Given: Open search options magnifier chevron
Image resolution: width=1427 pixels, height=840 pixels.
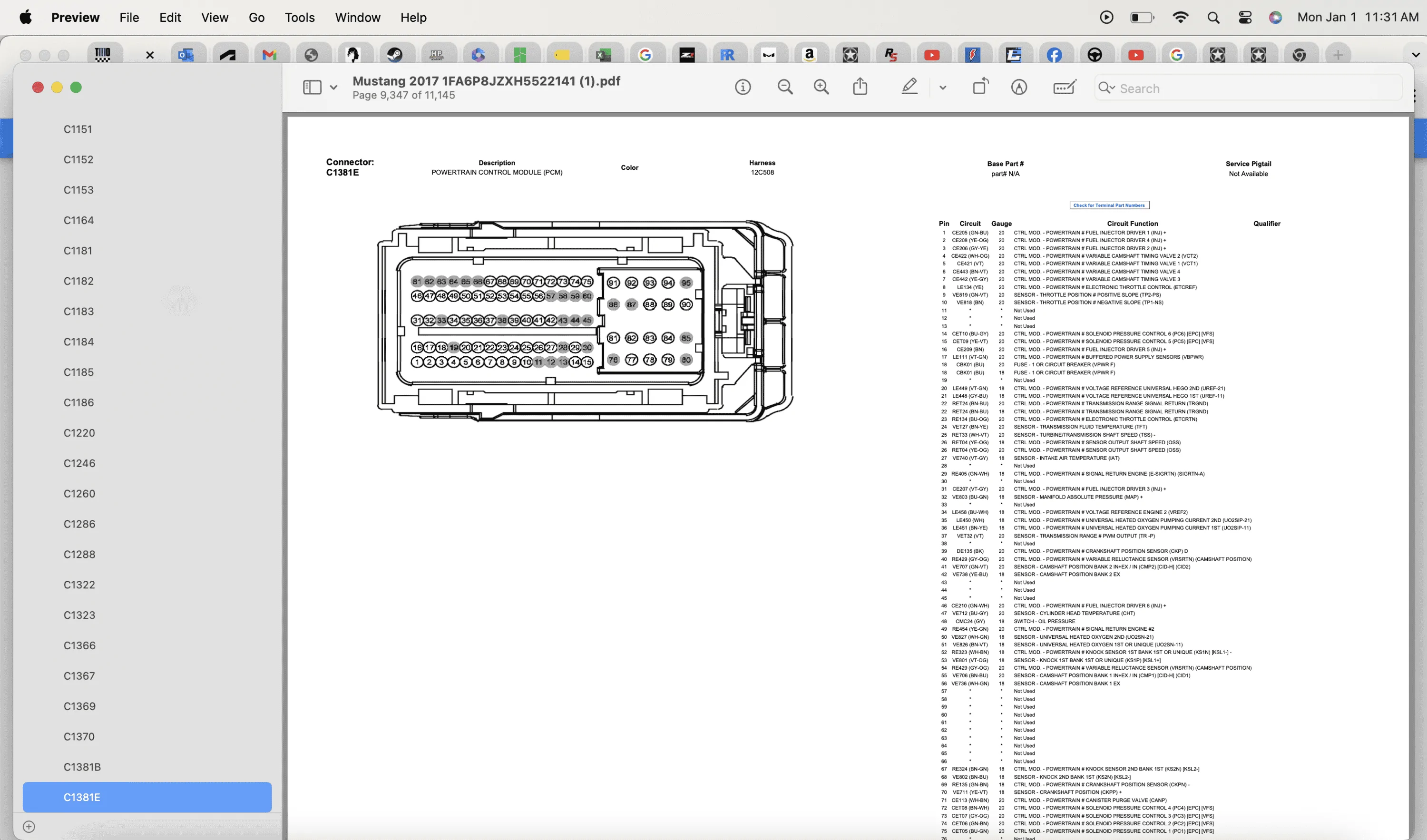Looking at the screenshot, I should (1106, 88).
